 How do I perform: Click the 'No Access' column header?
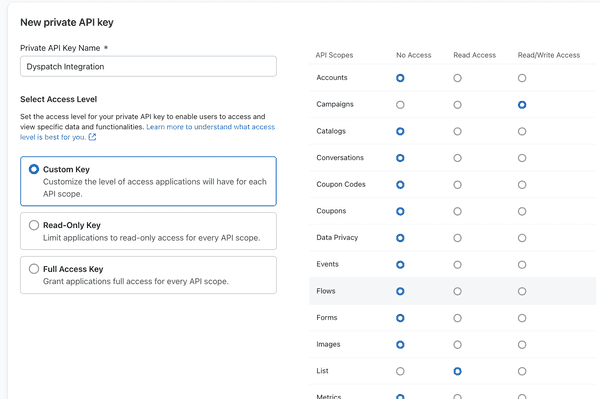tap(414, 55)
